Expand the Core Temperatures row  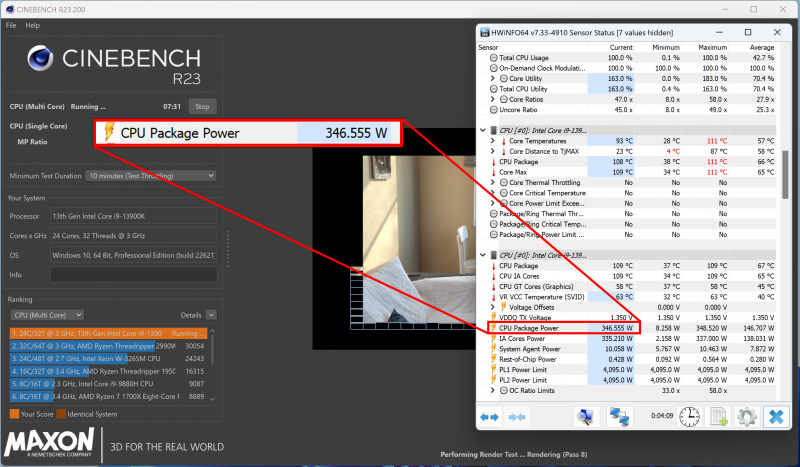pyautogui.click(x=492, y=141)
